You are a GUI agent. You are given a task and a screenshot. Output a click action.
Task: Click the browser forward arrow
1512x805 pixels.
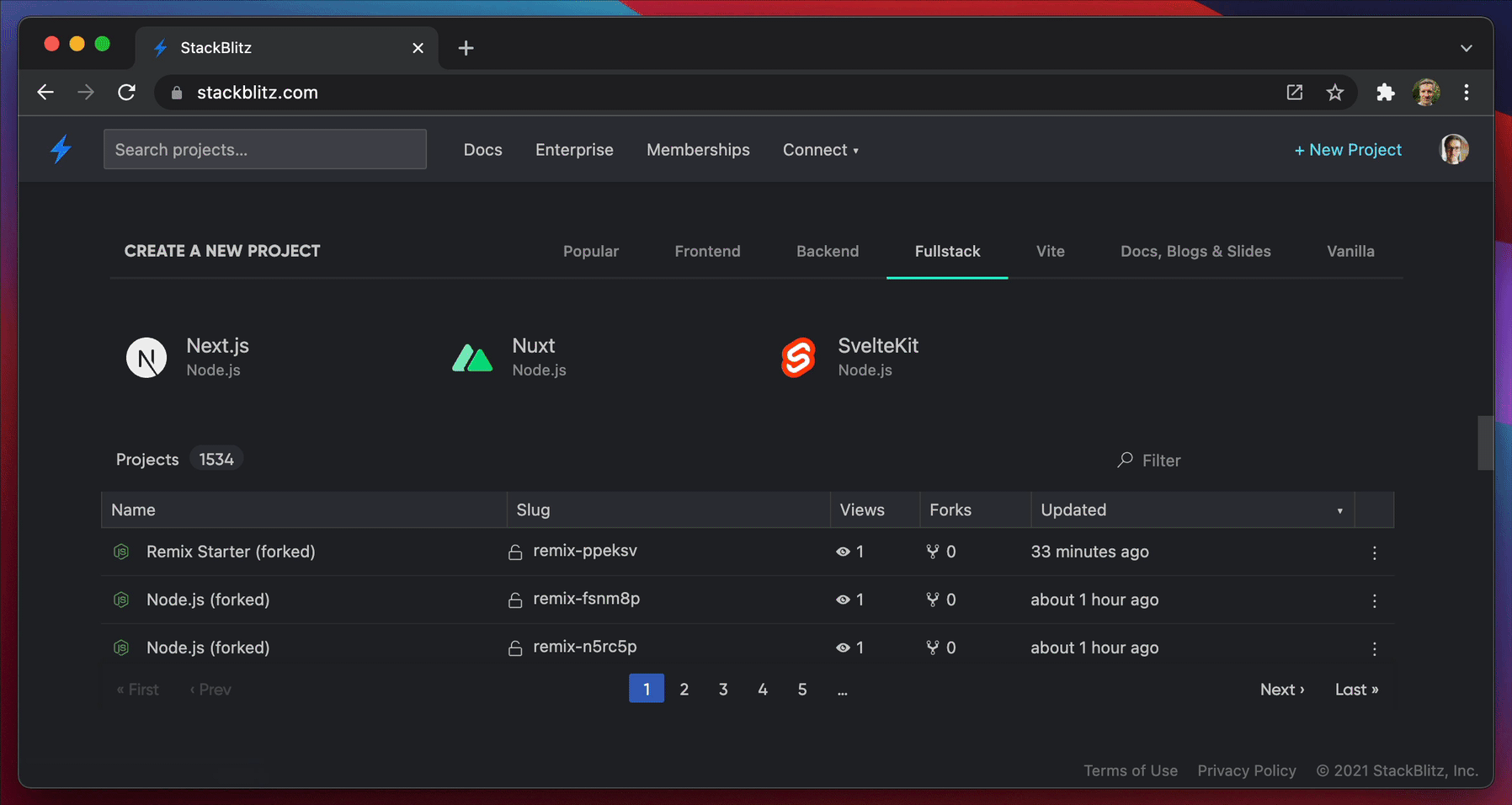[86, 92]
